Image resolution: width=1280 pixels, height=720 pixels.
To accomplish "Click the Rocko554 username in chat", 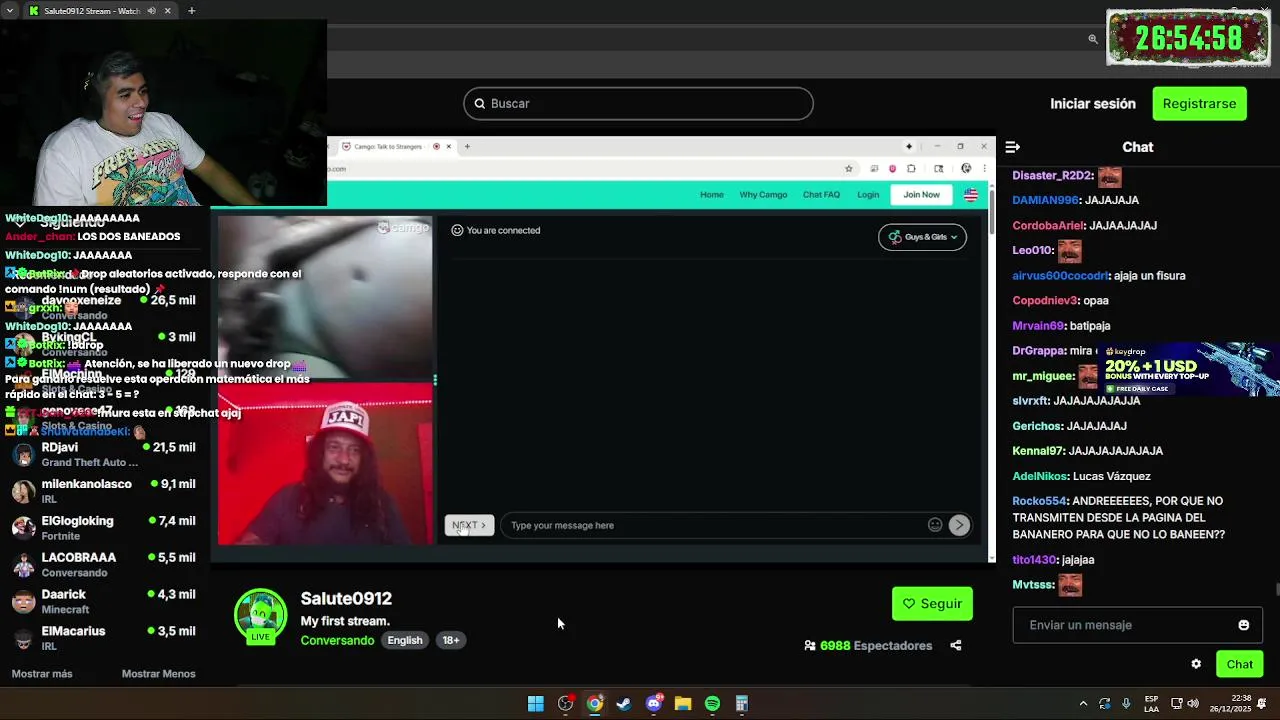I will [x=1039, y=501].
